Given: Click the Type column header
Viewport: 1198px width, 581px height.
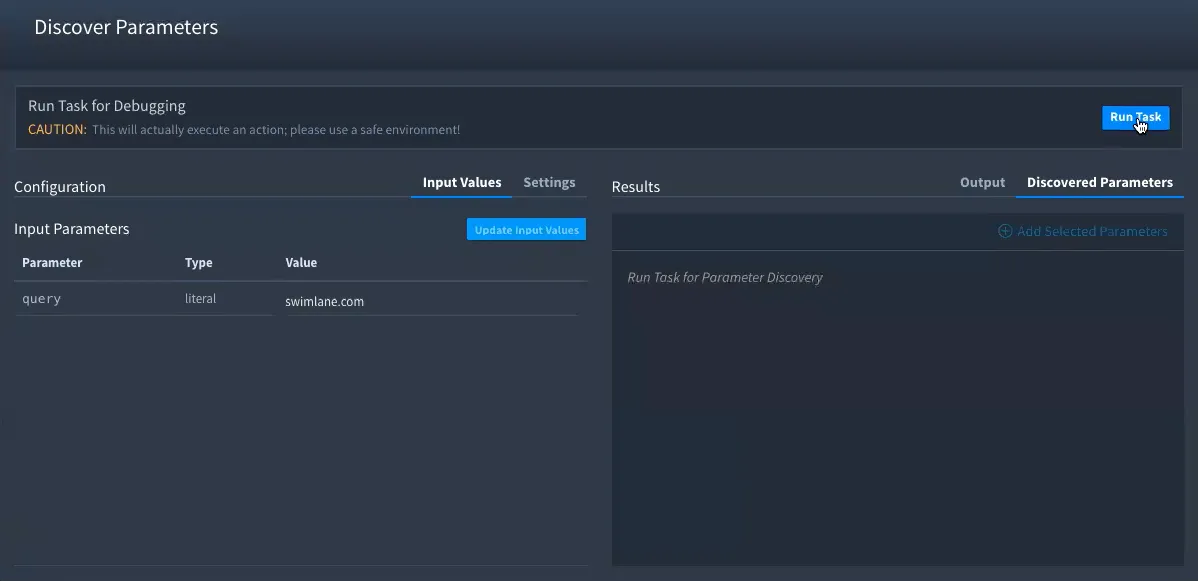Looking at the screenshot, I should tap(199, 262).
